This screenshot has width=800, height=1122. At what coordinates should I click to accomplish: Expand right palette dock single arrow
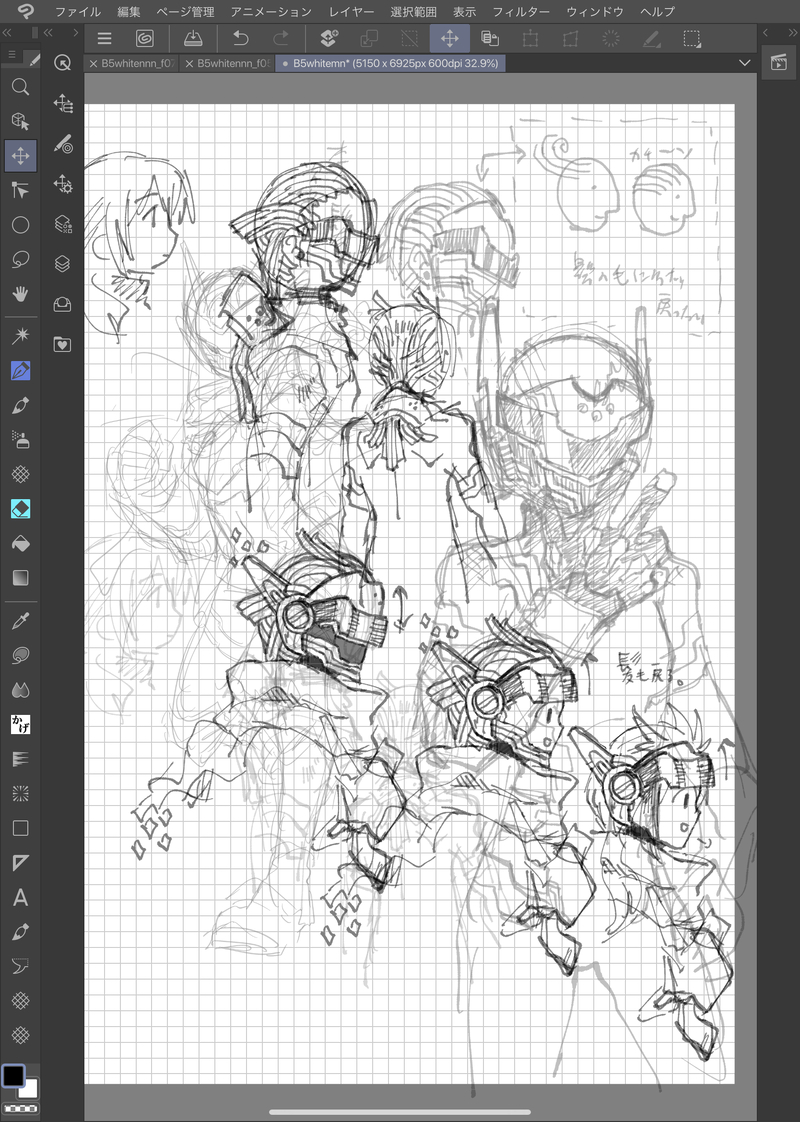765,32
